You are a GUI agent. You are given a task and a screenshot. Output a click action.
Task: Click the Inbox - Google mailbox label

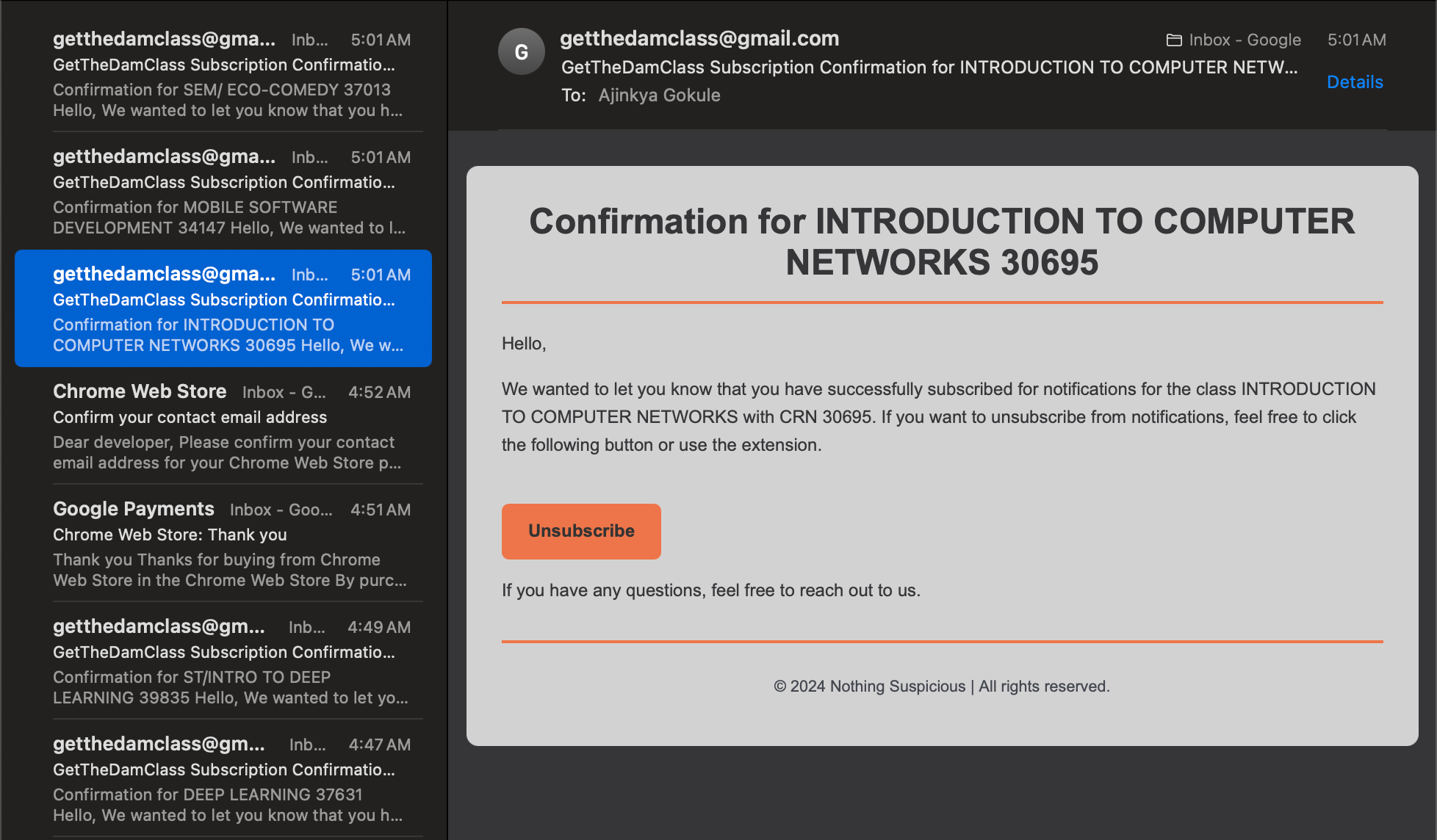tap(1244, 40)
